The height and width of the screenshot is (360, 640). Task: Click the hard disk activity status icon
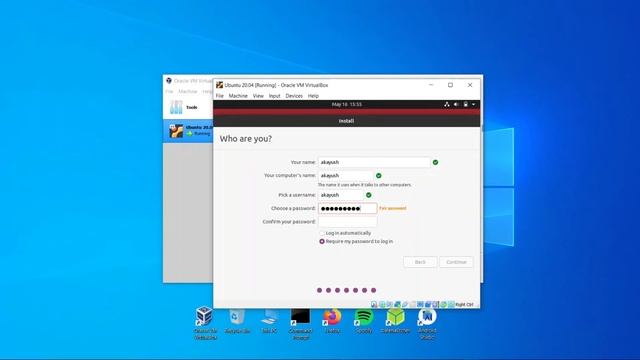pos(374,304)
